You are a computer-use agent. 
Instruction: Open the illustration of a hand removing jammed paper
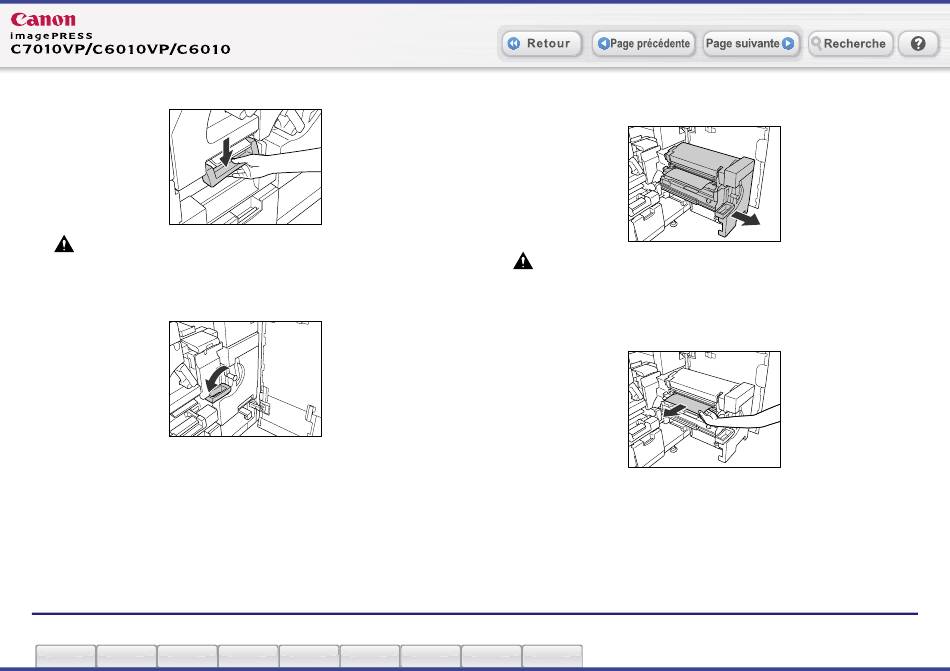pyautogui.click(x=704, y=409)
